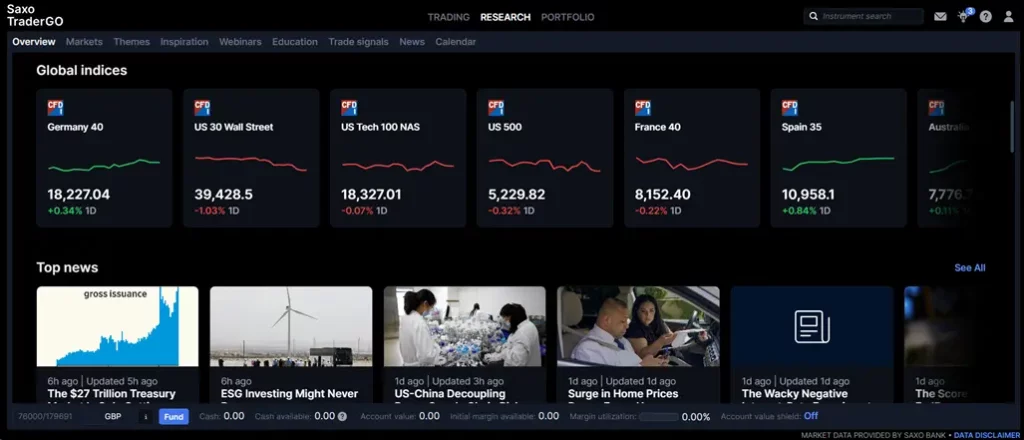
Task: Open the wind turbine news thumbnail
Action: tap(291, 326)
